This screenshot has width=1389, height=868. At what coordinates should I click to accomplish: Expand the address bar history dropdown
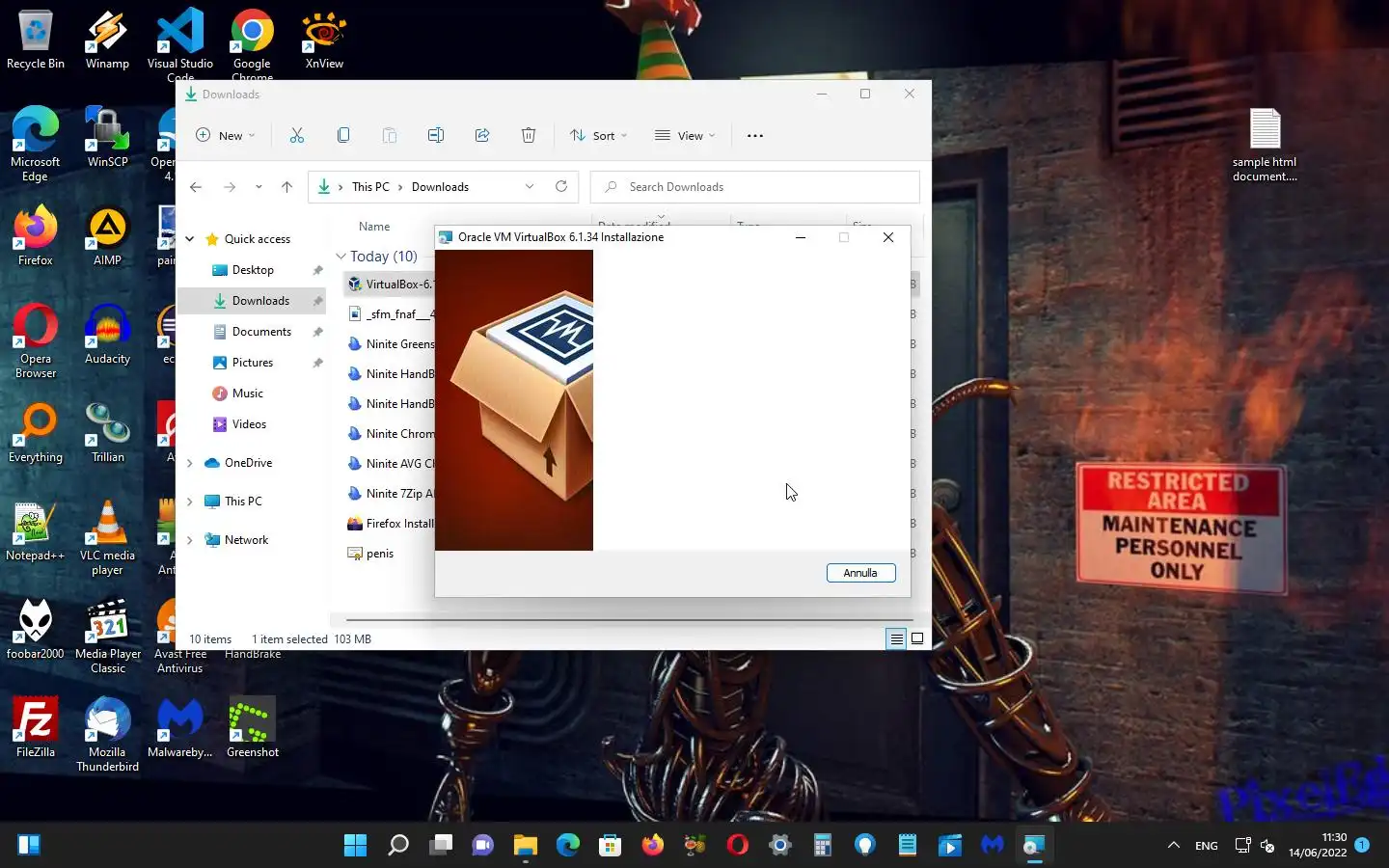pos(530,187)
